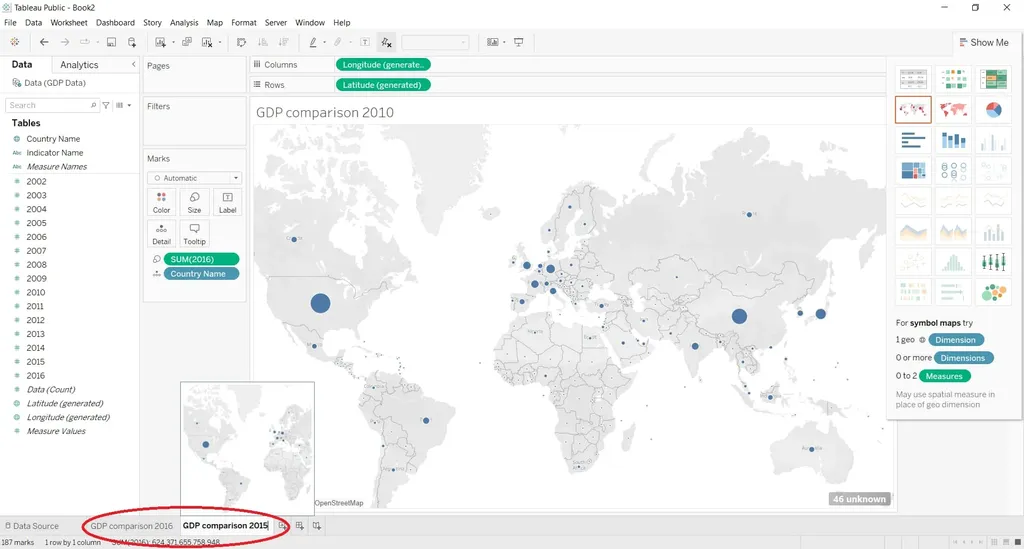
Task: Open the fit size dropdown in toolbar
Action: pos(435,42)
